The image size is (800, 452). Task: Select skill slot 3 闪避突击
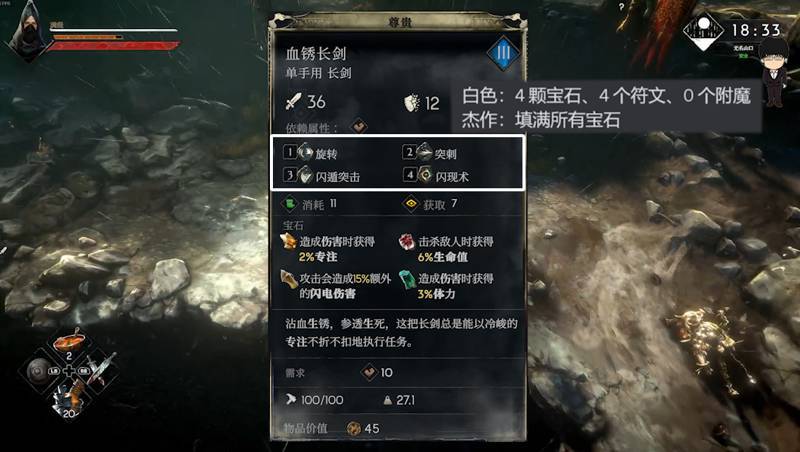tap(322, 175)
